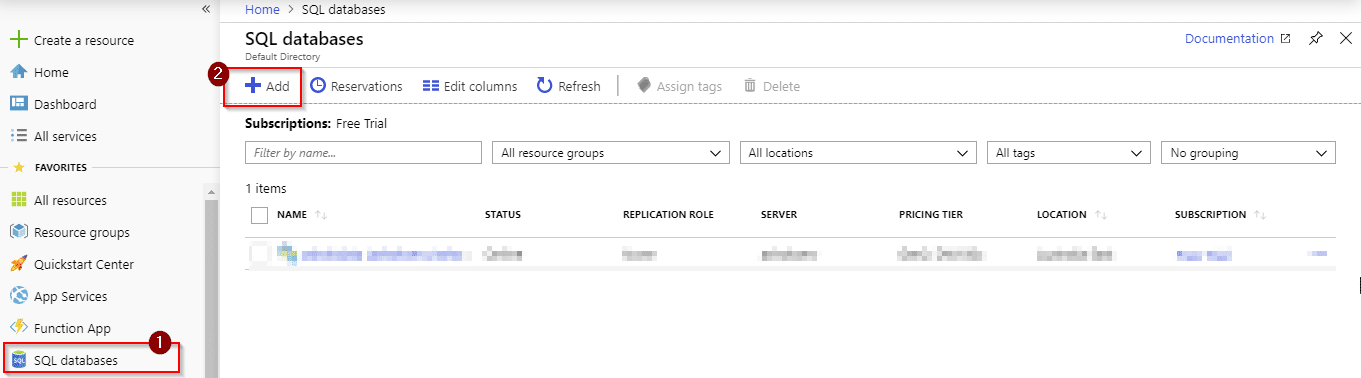The width and height of the screenshot is (1361, 378).
Task: Open Resource groups in favorites
Action: 81,233
